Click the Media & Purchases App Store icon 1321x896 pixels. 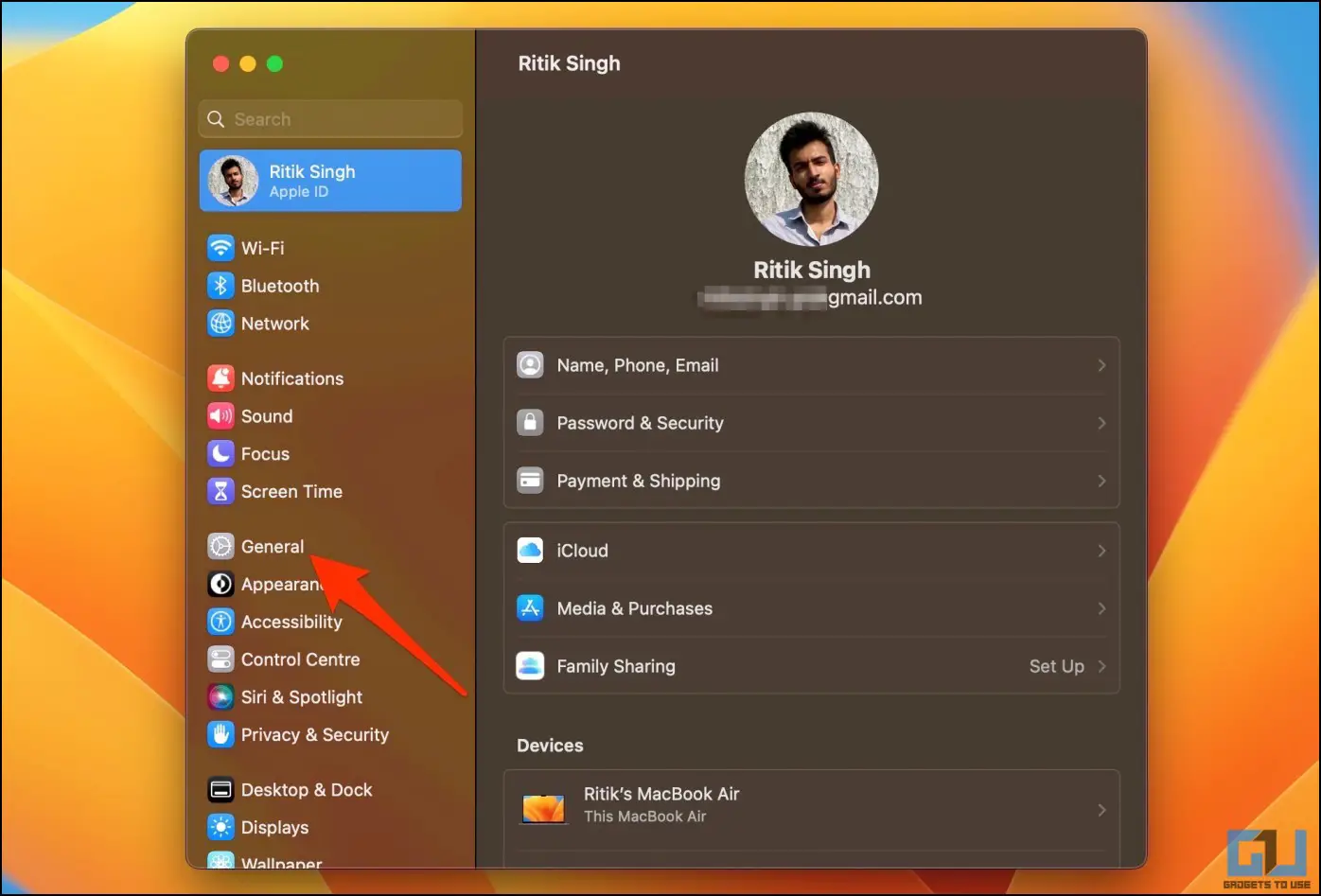530,608
